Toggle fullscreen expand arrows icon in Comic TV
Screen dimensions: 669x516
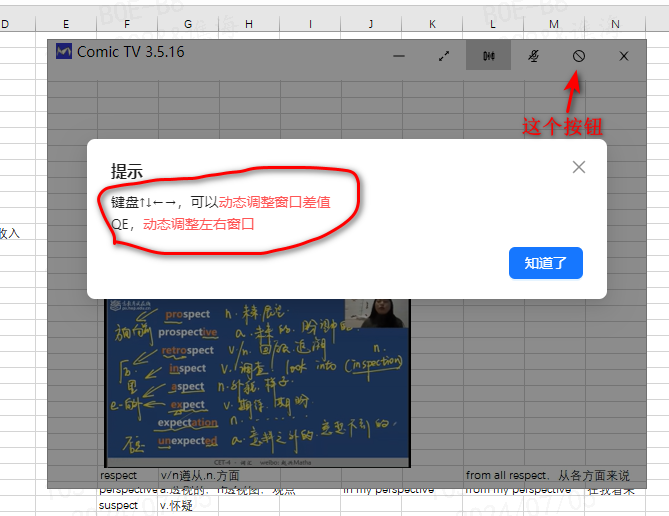click(444, 56)
